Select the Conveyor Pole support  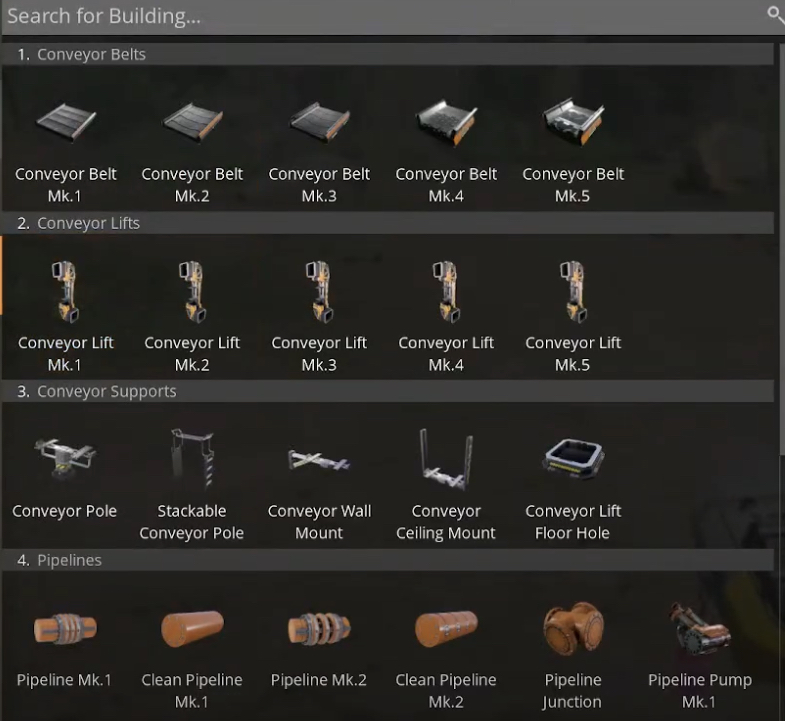click(65, 458)
